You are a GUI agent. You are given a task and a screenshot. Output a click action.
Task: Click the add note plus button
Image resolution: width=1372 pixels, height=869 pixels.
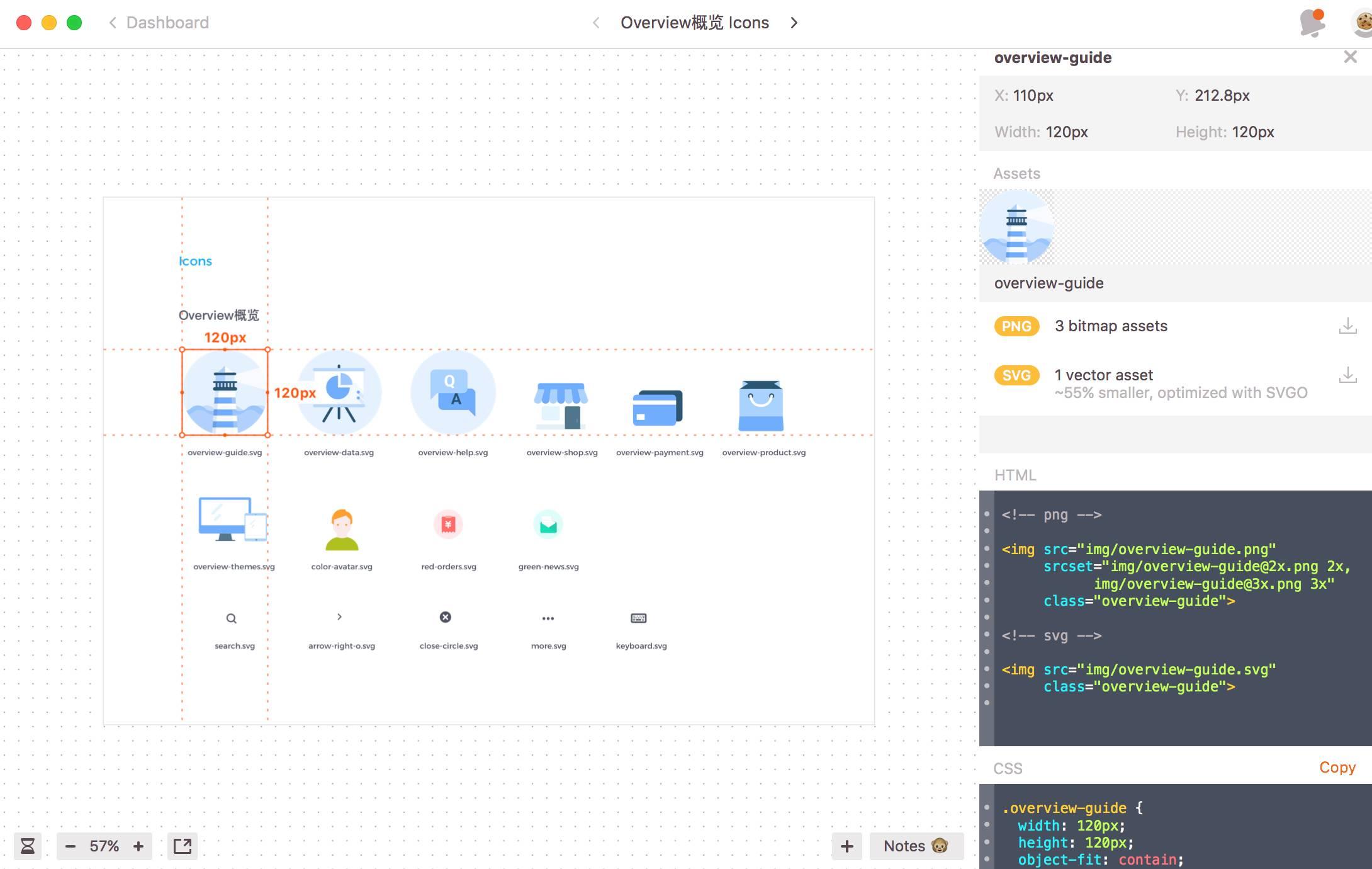[x=846, y=846]
